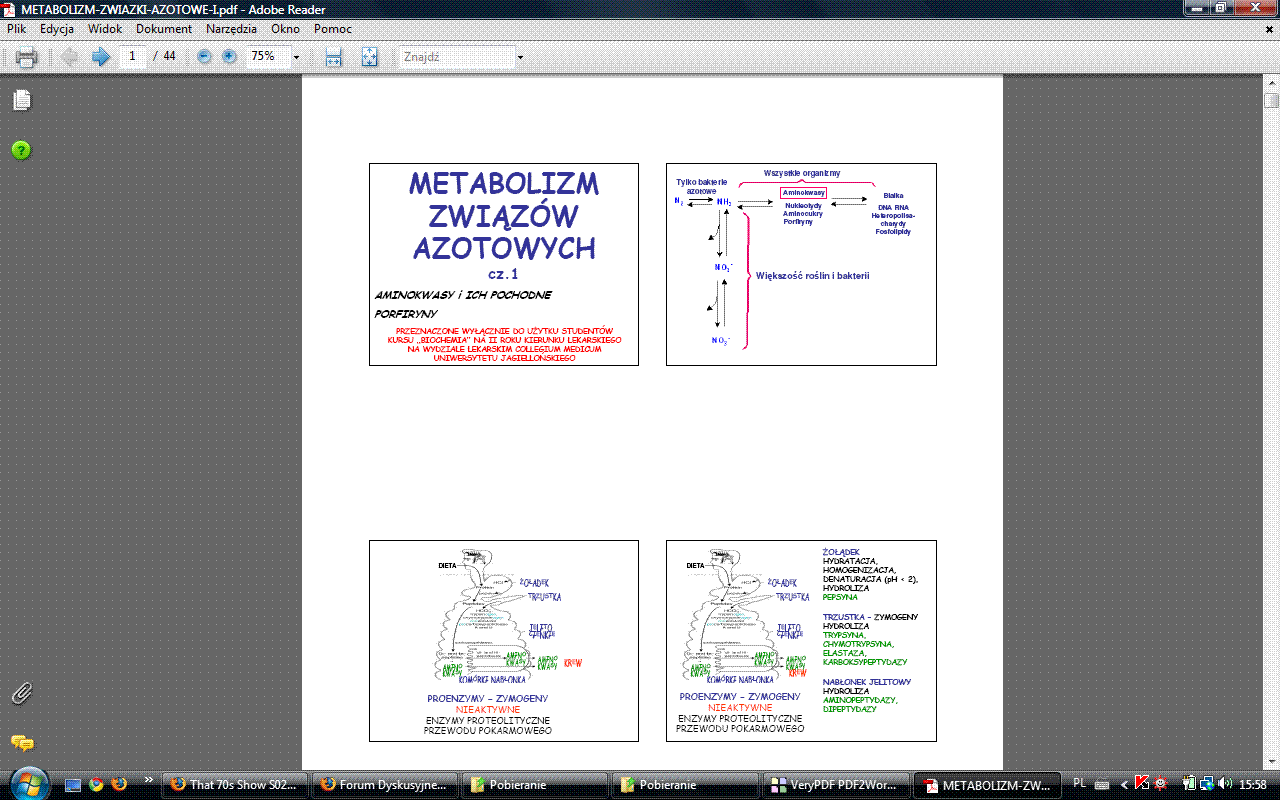
Task: Click the page number input field
Action: (133, 57)
